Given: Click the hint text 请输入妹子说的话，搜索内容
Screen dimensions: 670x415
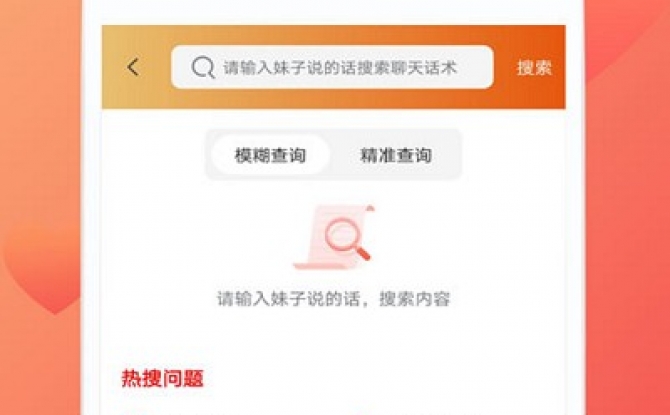Looking at the screenshot, I should coord(333,299).
